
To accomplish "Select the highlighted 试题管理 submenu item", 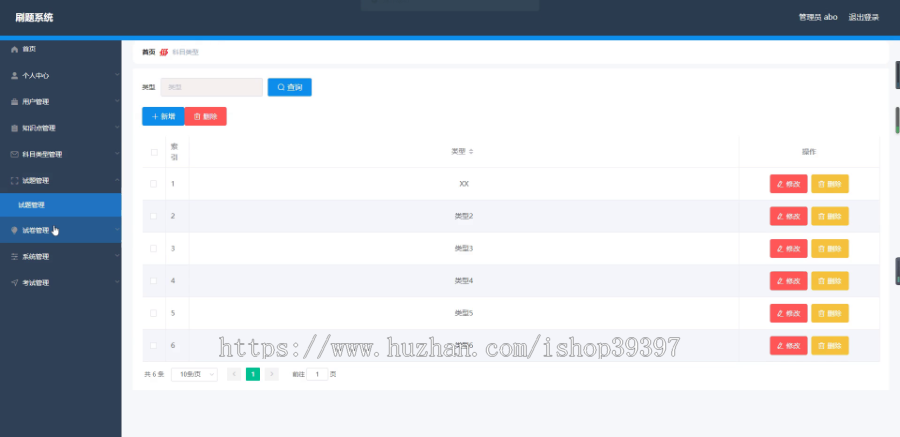I will coord(60,205).
